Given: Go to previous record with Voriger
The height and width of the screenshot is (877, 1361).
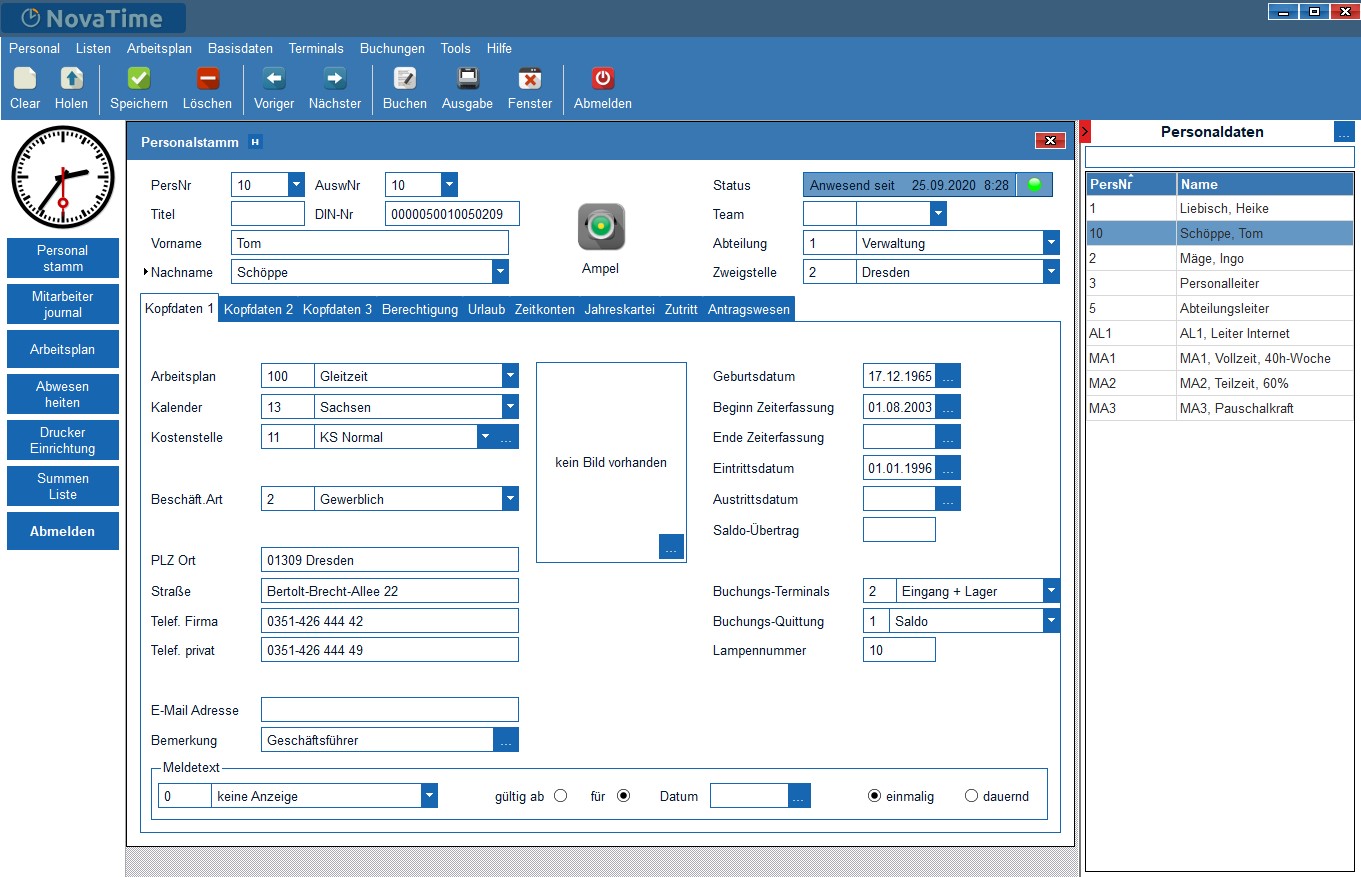Looking at the screenshot, I should (x=274, y=79).
